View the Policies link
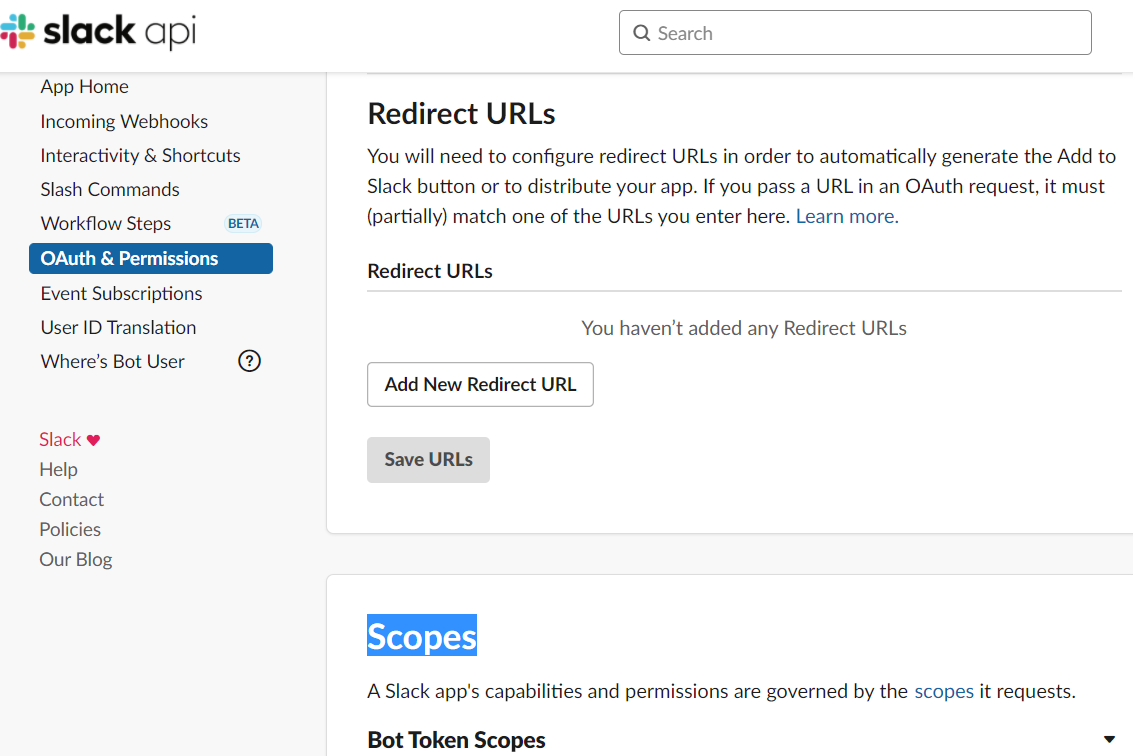1133x756 pixels. pyautogui.click(x=70, y=530)
